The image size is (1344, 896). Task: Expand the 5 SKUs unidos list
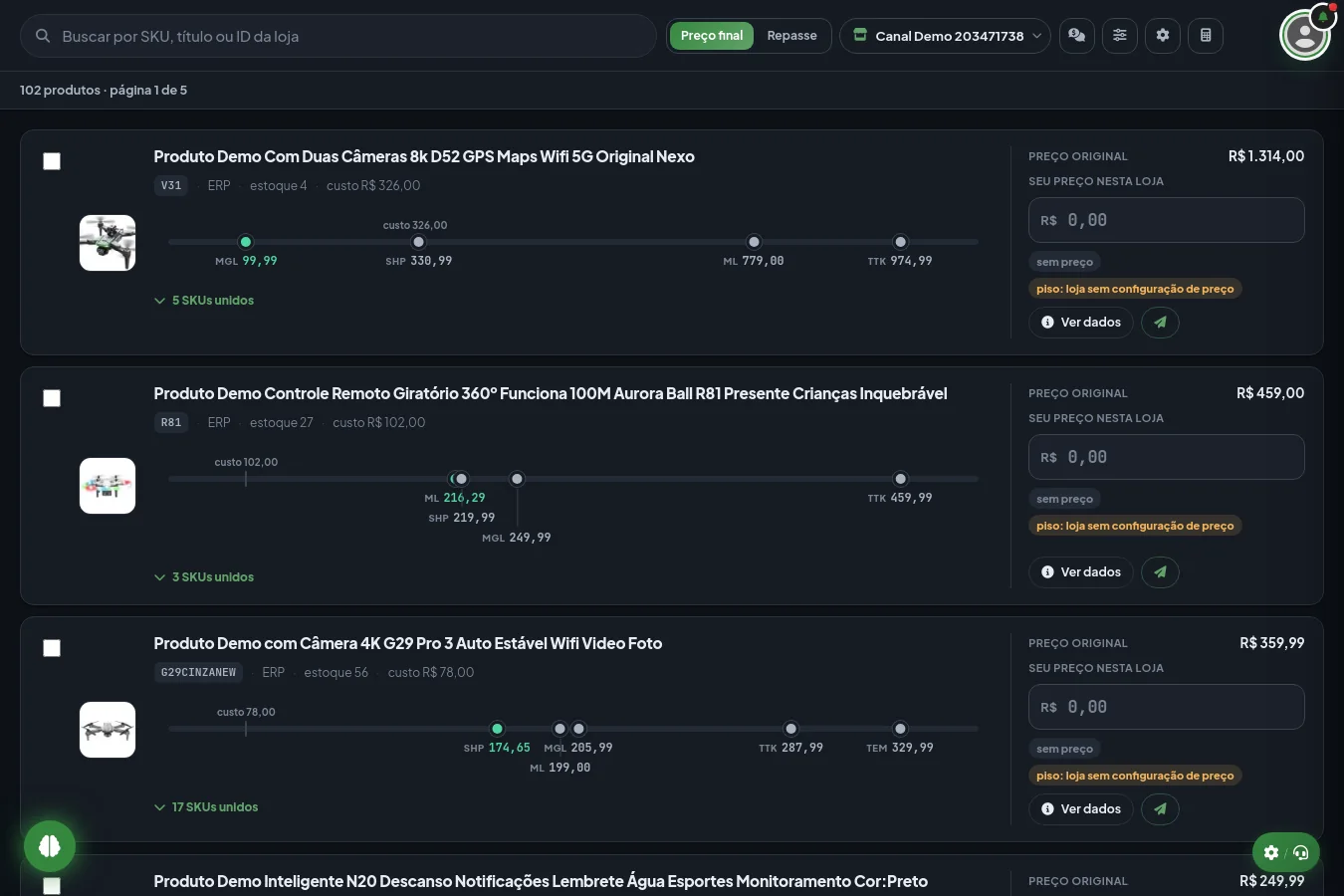point(204,301)
